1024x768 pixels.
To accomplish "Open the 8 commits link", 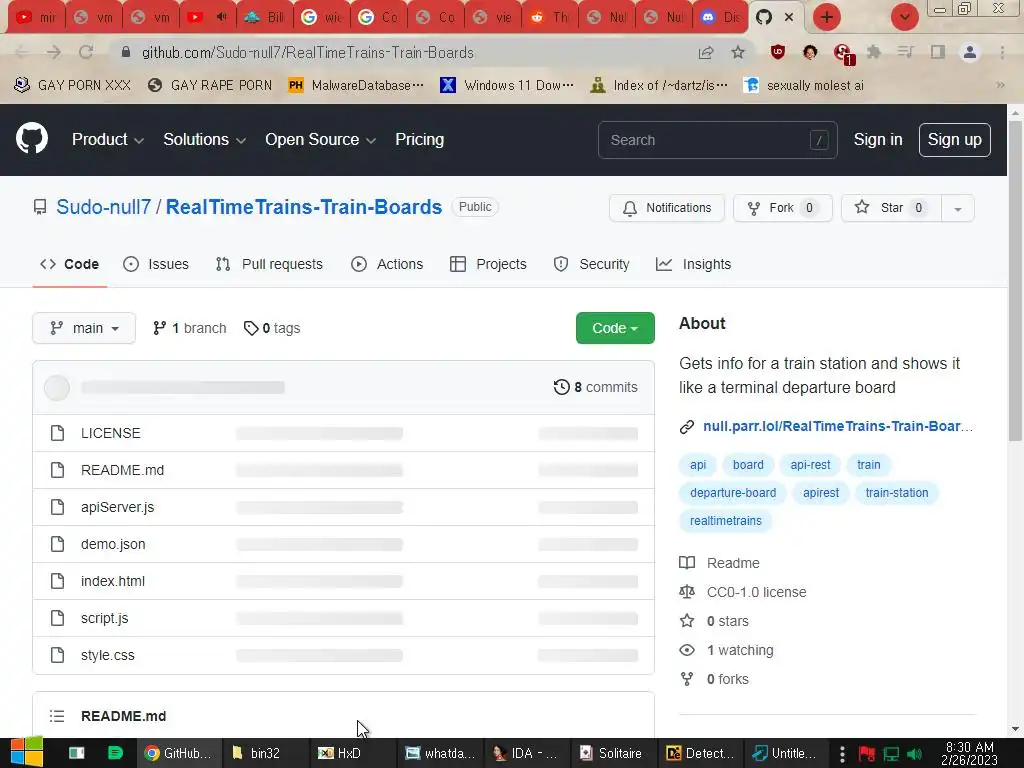I will pos(596,387).
